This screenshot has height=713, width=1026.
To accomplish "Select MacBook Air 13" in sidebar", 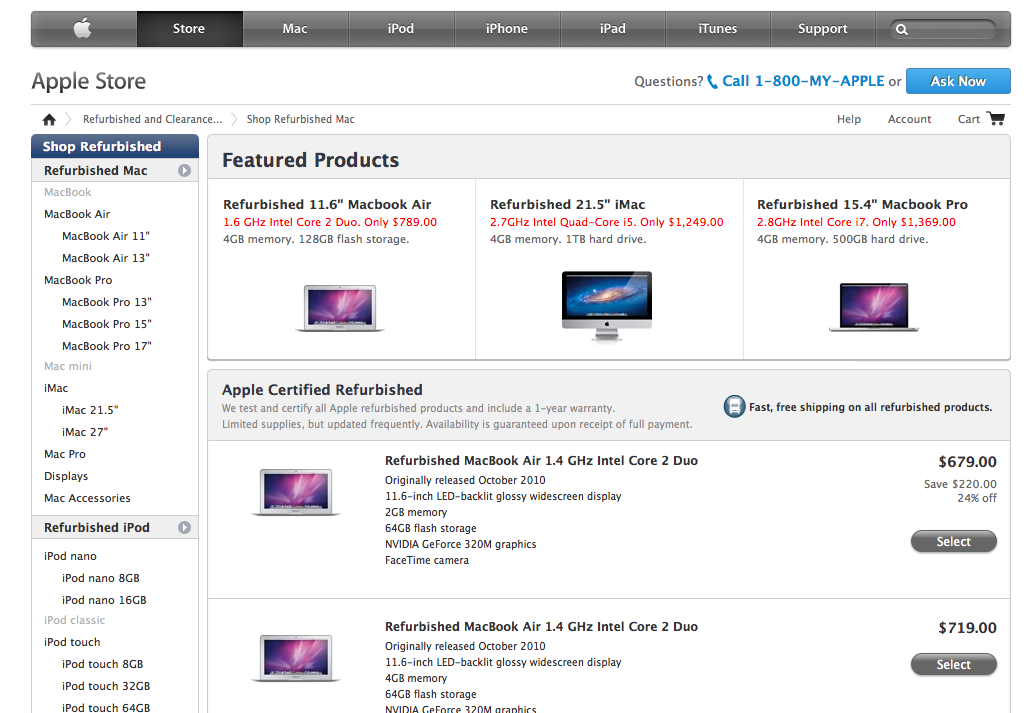I will [106, 258].
